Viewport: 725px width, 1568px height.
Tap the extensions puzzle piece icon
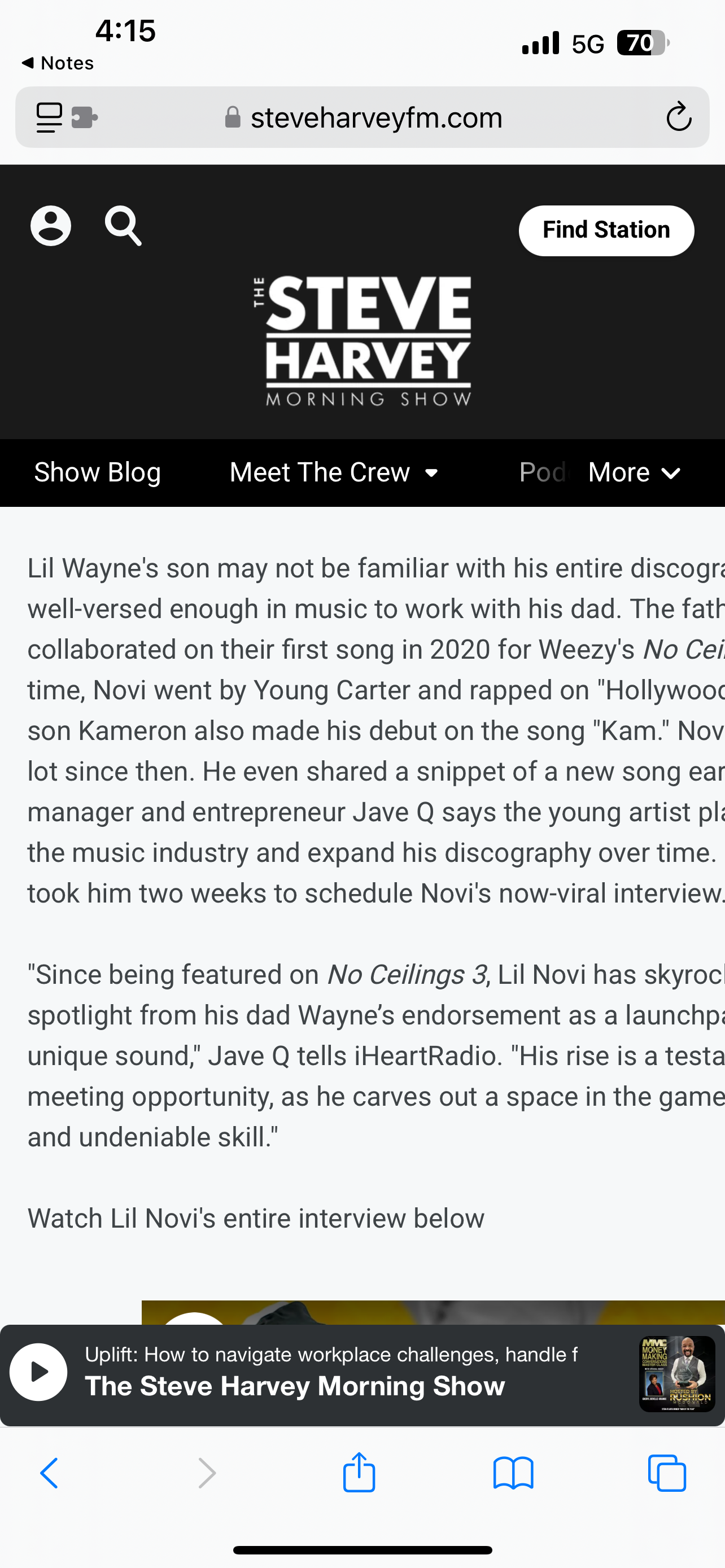pyautogui.click(x=85, y=117)
